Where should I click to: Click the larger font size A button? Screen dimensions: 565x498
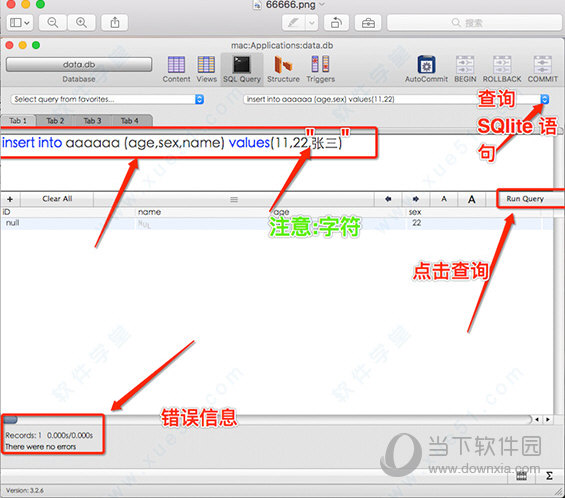[x=471, y=199]
